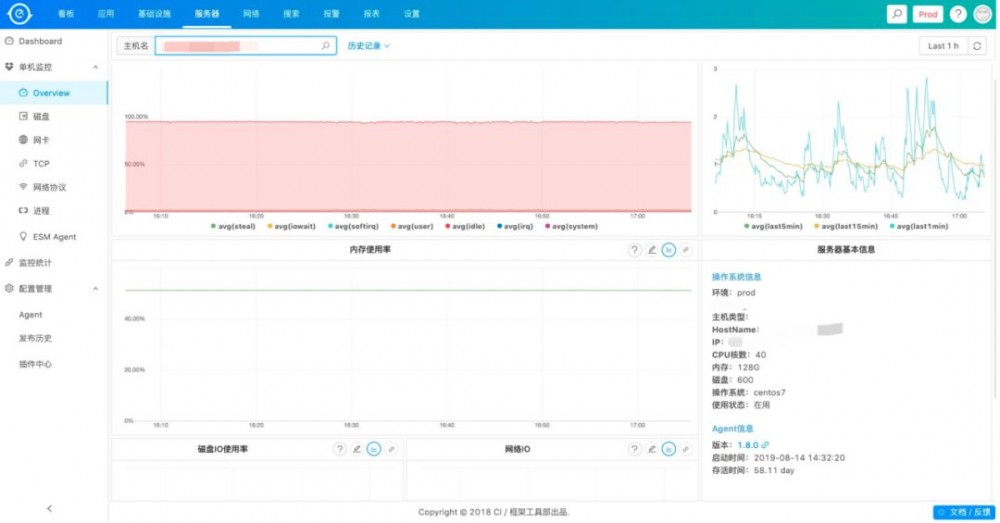Switch to the 基础设施 top tab
1000x523 pixels.
(x=154, y=13)
